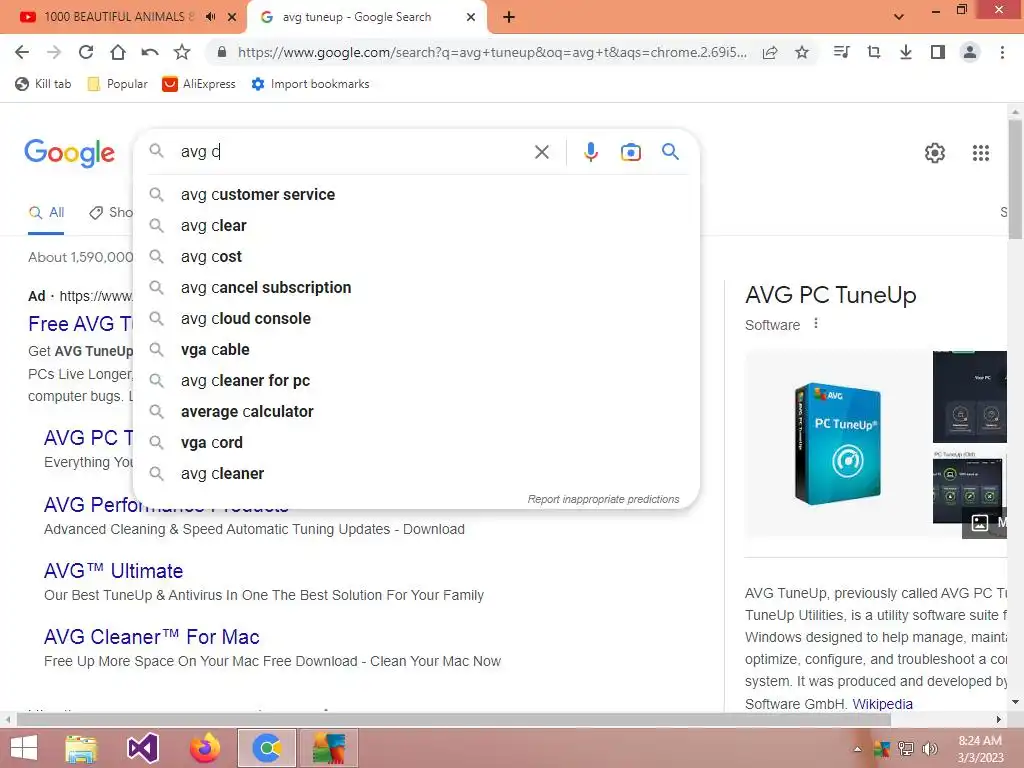Image resolution: width=1024 pixels, height=768 pixels.
Task: Show hidden system tray icons
Action: click(x=857, y=749)
